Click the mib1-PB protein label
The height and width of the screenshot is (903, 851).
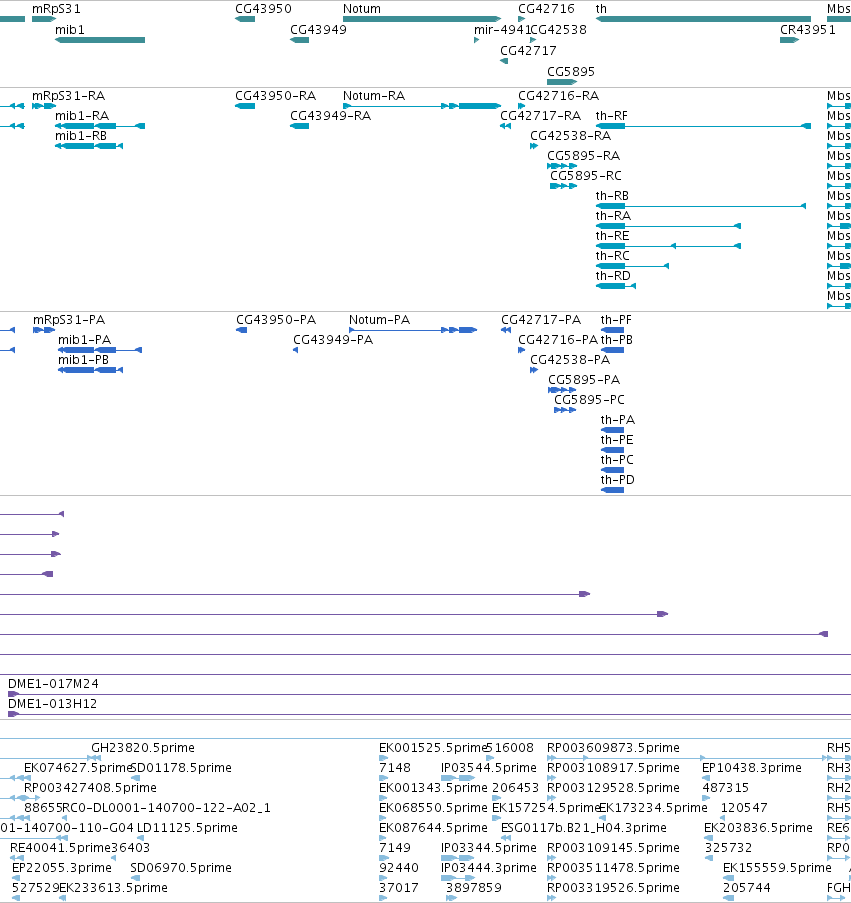(83, 360)
